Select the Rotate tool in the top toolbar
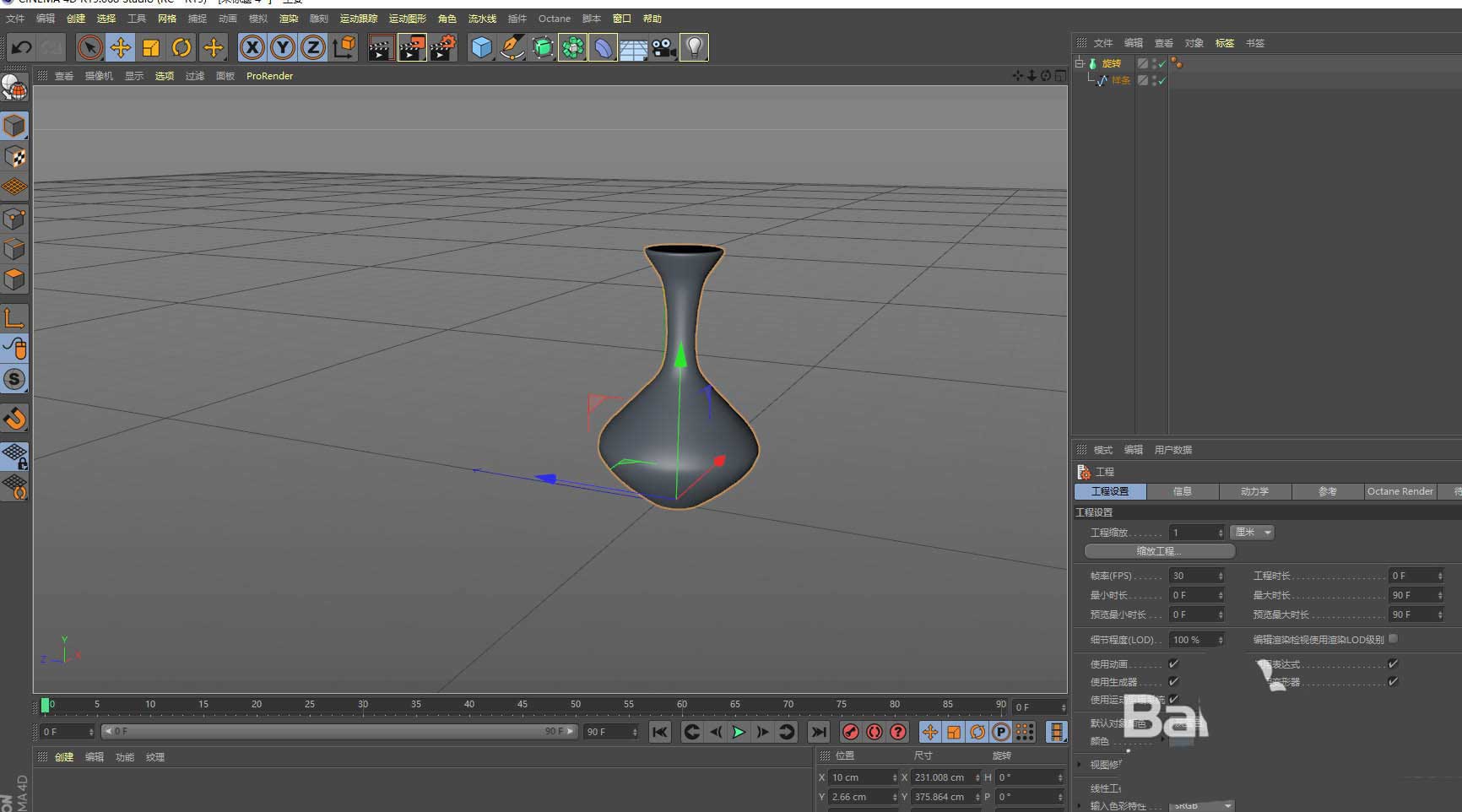The height and width of the screenshot is (812, 1462). click(x=181, y=48)
